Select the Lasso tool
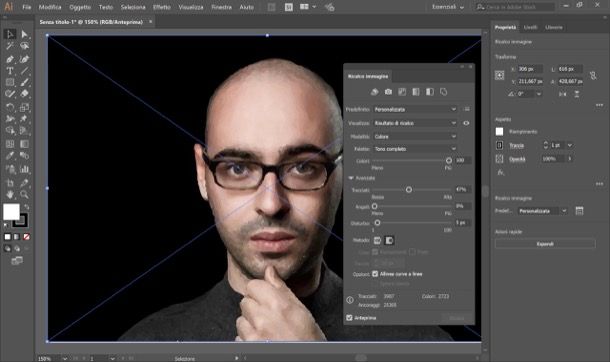Image resolution: width=610 pixels, height=362 pixels. coord(24,47)
